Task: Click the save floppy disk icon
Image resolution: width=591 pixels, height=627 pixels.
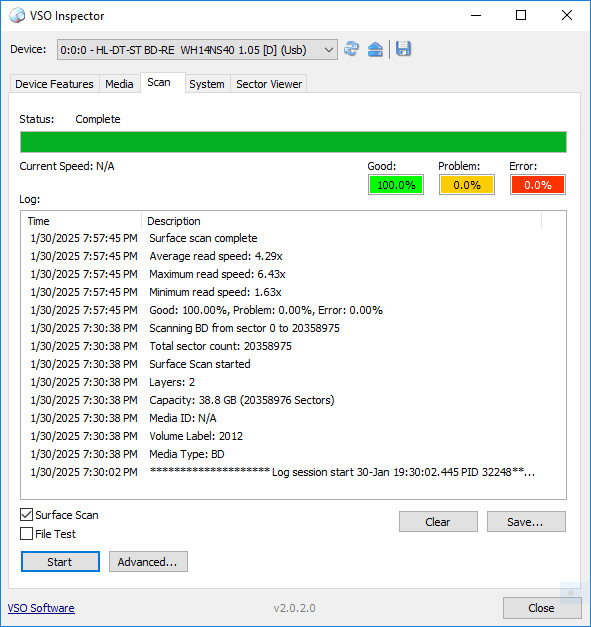Action: pyautogui.click(x=403, y=49)
